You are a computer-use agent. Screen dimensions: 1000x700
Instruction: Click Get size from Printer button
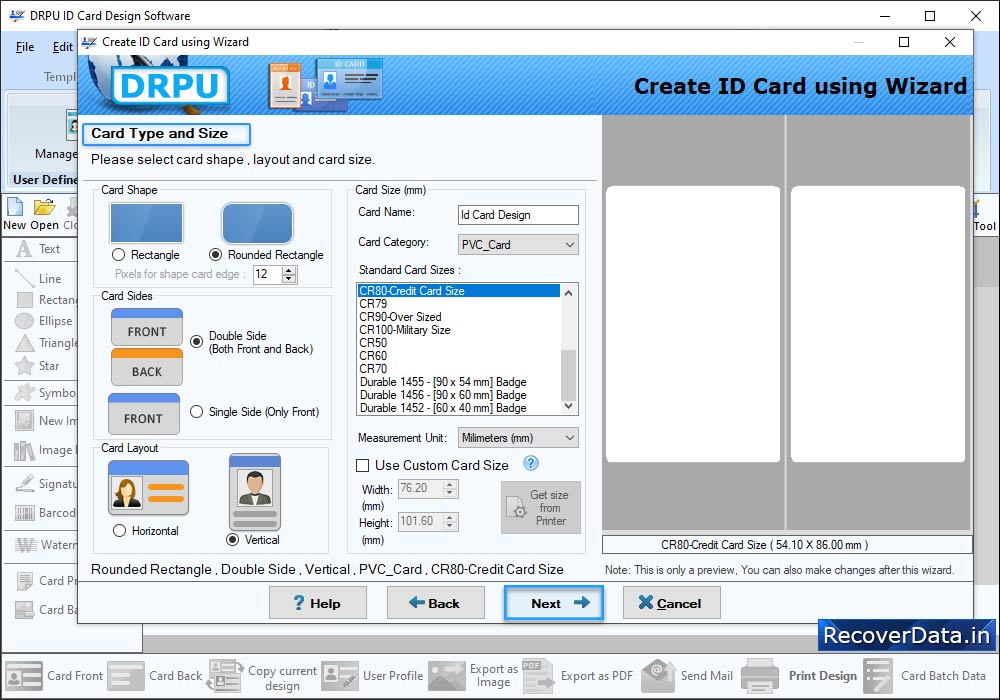(541, 507)
